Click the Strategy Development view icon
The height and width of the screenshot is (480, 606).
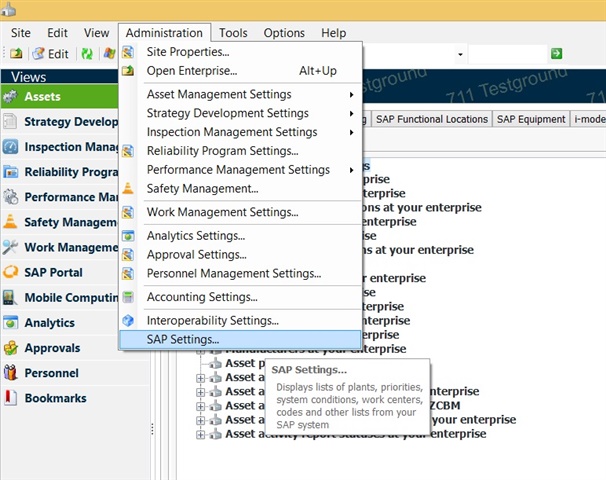10,121
